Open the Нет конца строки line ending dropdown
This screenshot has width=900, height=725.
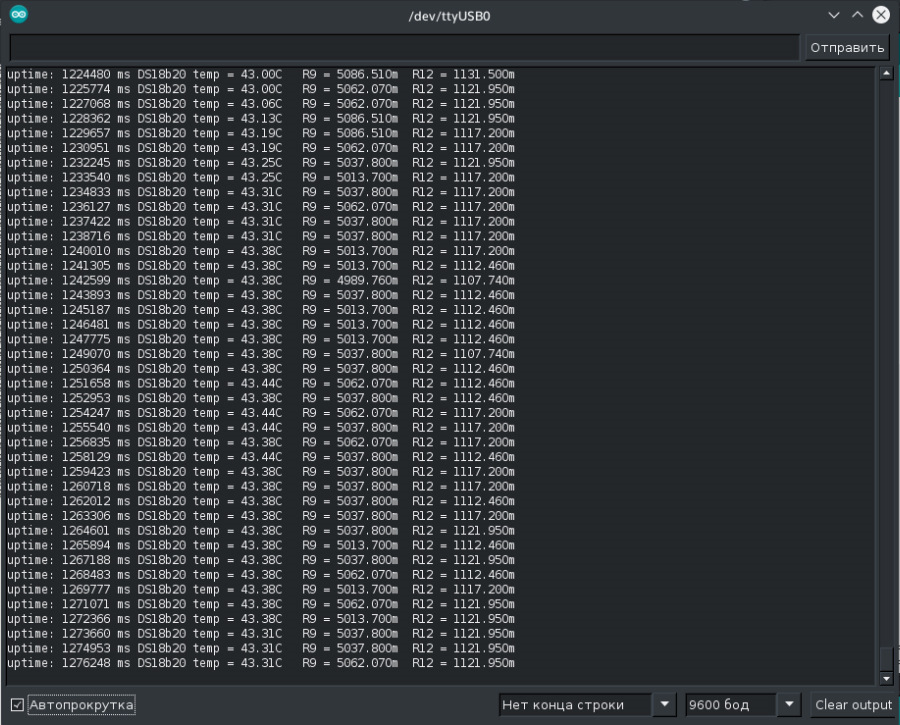587,704
